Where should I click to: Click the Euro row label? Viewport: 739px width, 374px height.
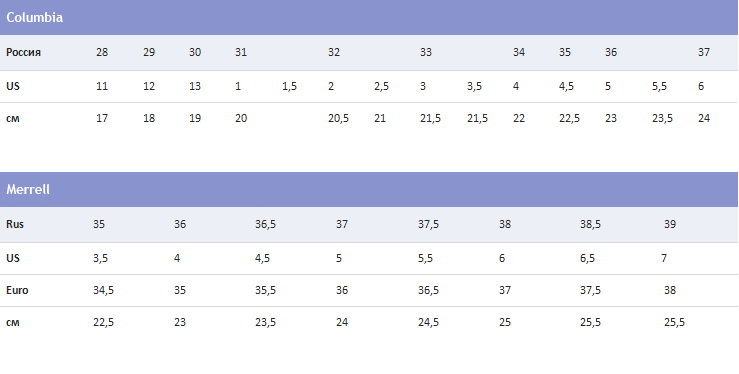17,291
